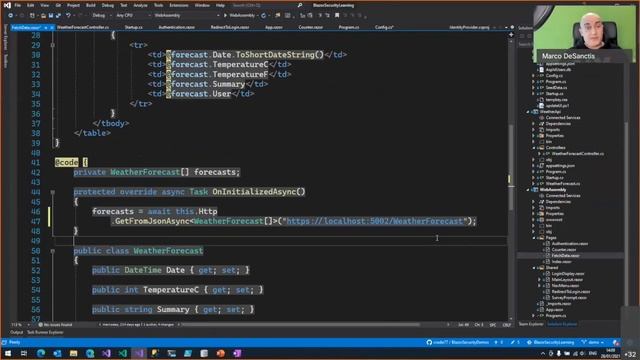Open the WebAssembly startup project dropdown

pyautogui.click(x=186, y=16)
